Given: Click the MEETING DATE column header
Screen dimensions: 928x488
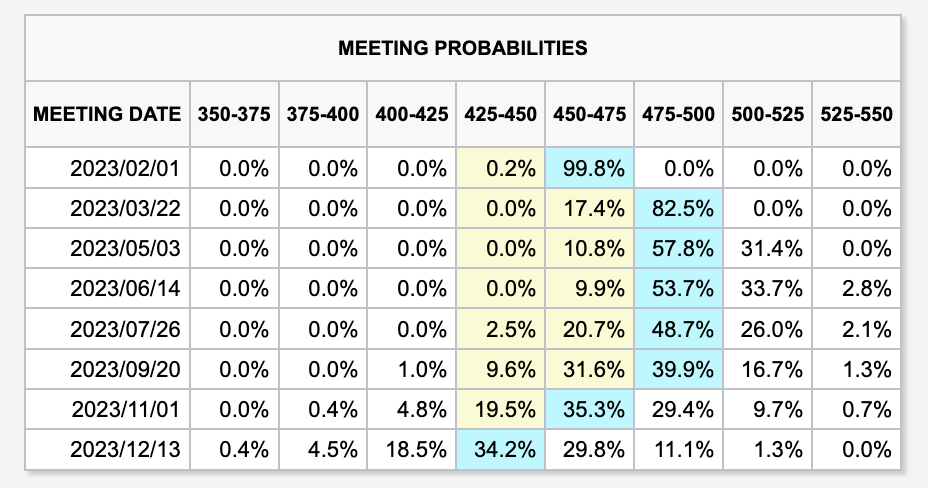Looking at the screenshot, I should [107, 114].
